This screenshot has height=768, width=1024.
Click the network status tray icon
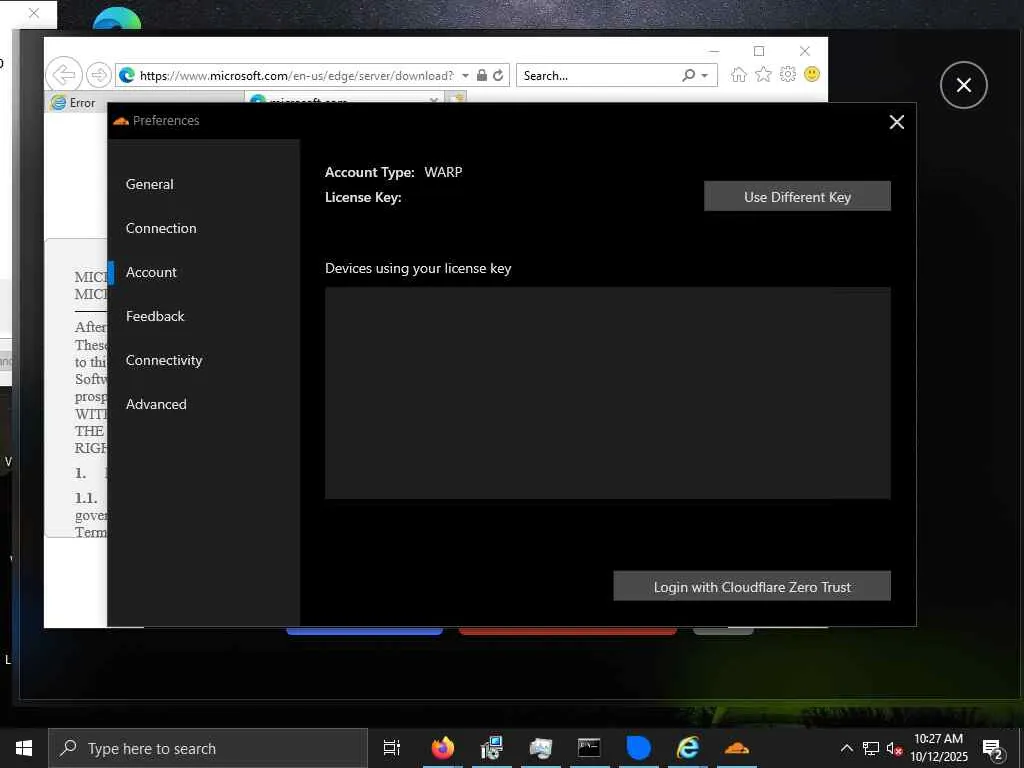click(871, 748)
